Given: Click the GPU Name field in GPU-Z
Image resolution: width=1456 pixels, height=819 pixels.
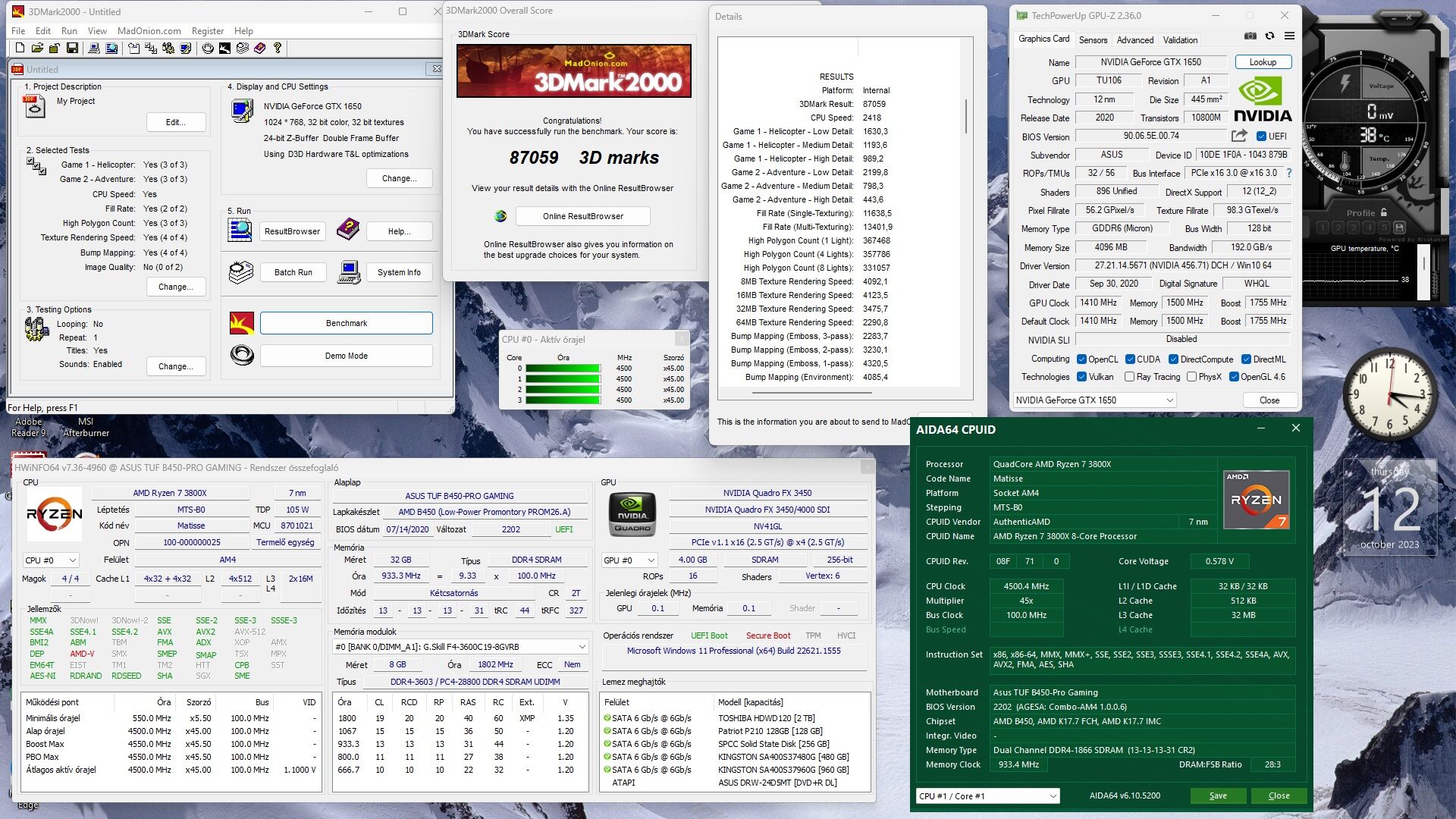Looking at the screenshot, I should pyautogui.click(x=1150, y=62).
